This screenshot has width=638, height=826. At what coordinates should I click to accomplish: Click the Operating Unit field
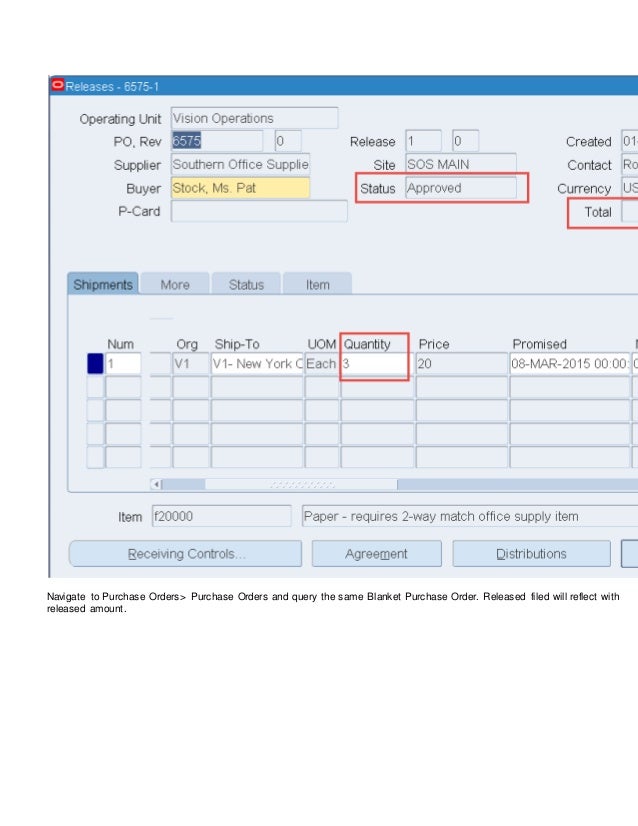[x=254, y=118]
